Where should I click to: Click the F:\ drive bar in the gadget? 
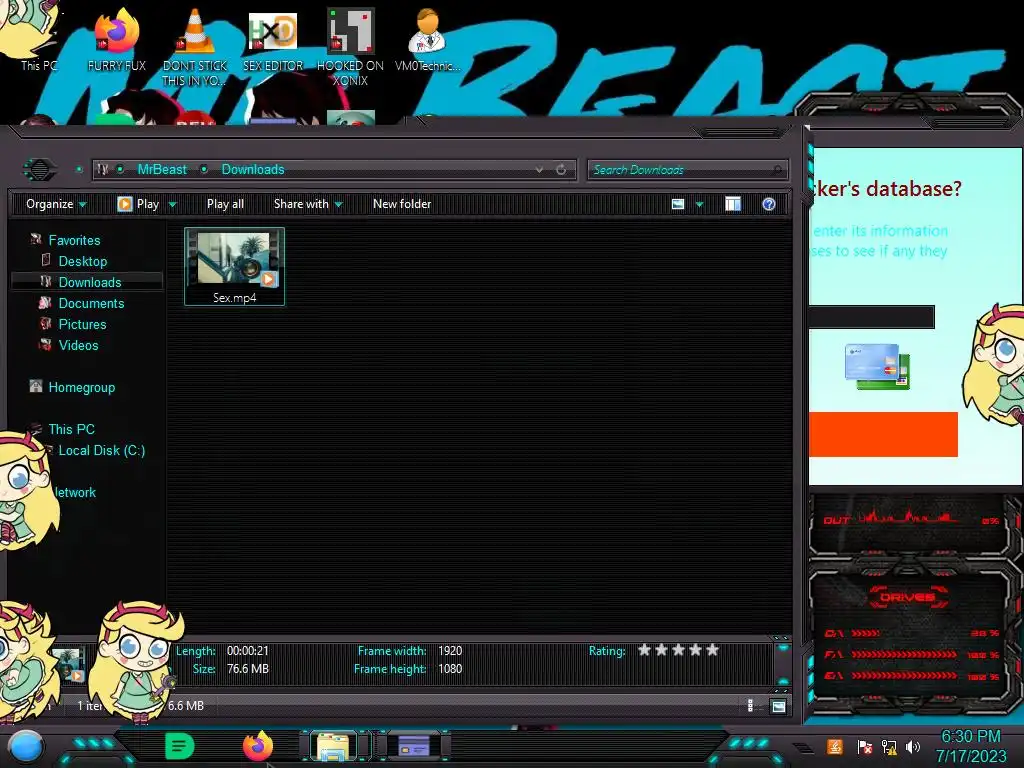(x=912, y=654)
